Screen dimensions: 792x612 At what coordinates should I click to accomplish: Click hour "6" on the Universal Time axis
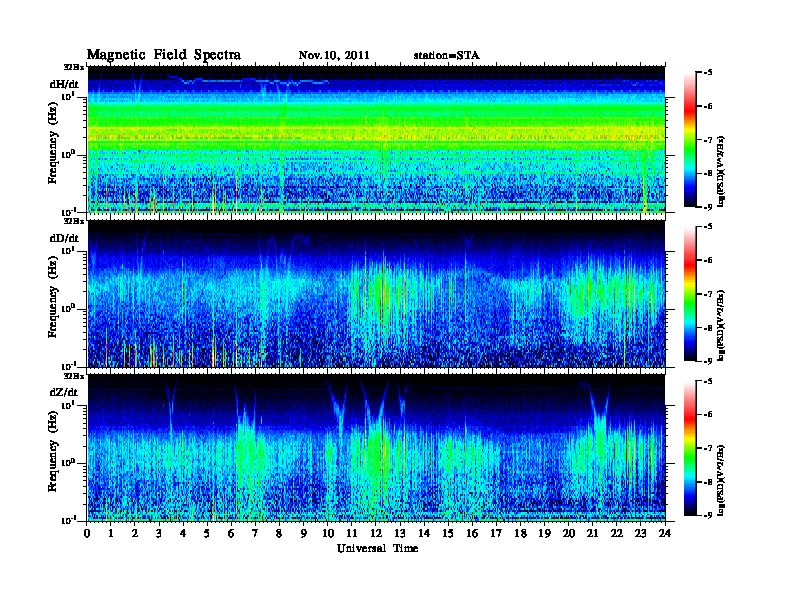click(x=231, y=533)
